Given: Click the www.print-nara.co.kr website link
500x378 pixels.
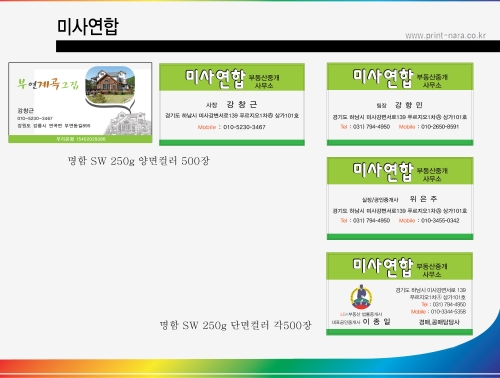Looking at the screenshot, I should coord(445,35).
